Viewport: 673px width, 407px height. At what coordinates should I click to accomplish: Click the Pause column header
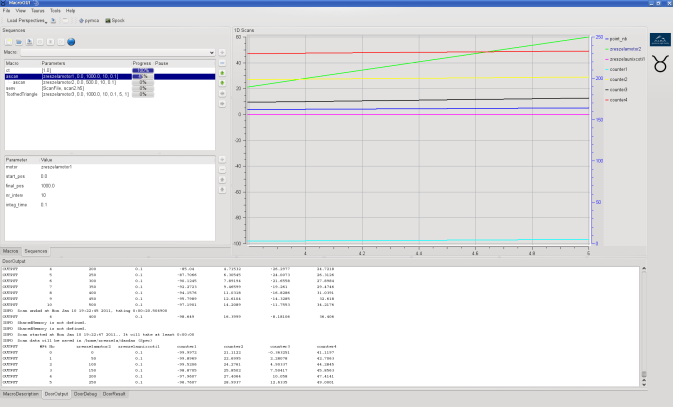coord(184,63)
